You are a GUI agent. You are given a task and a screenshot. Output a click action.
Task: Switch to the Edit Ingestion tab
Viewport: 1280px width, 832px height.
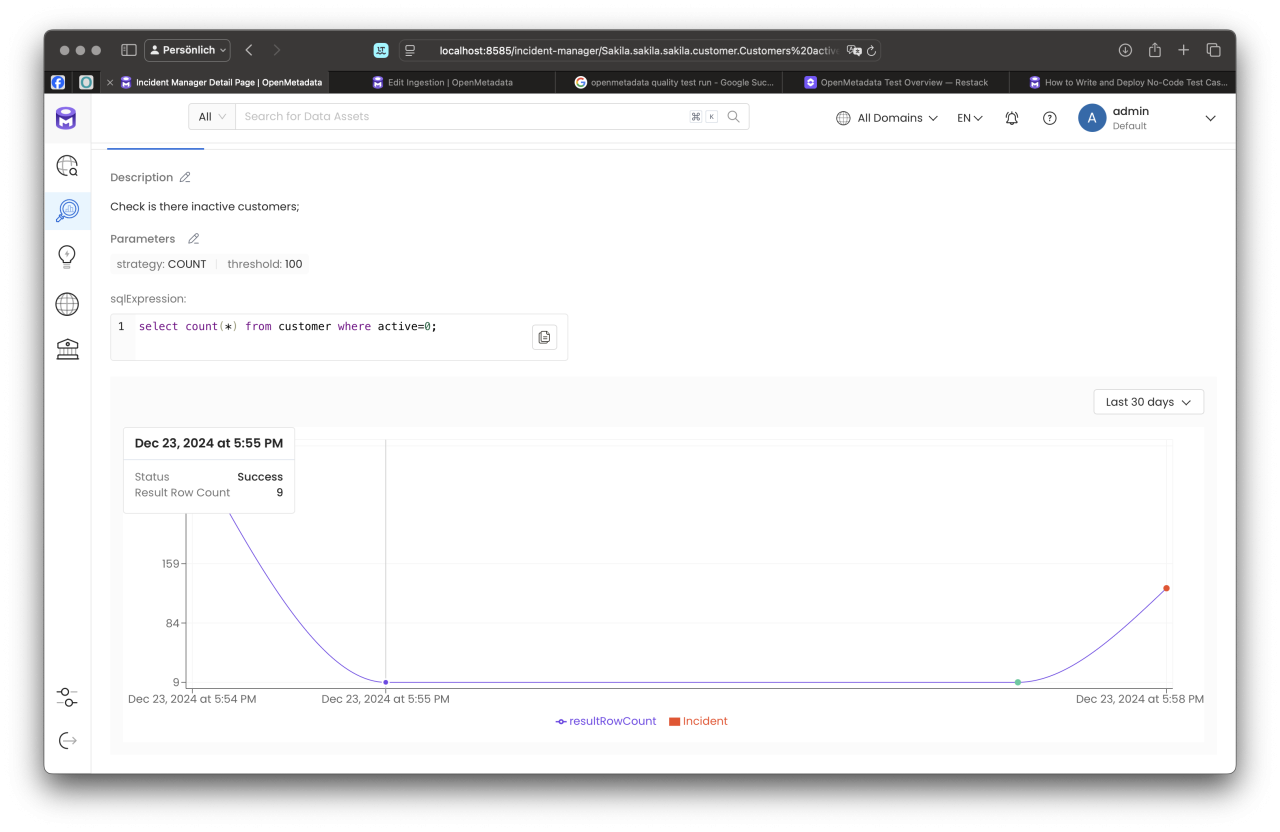point(442,82)
